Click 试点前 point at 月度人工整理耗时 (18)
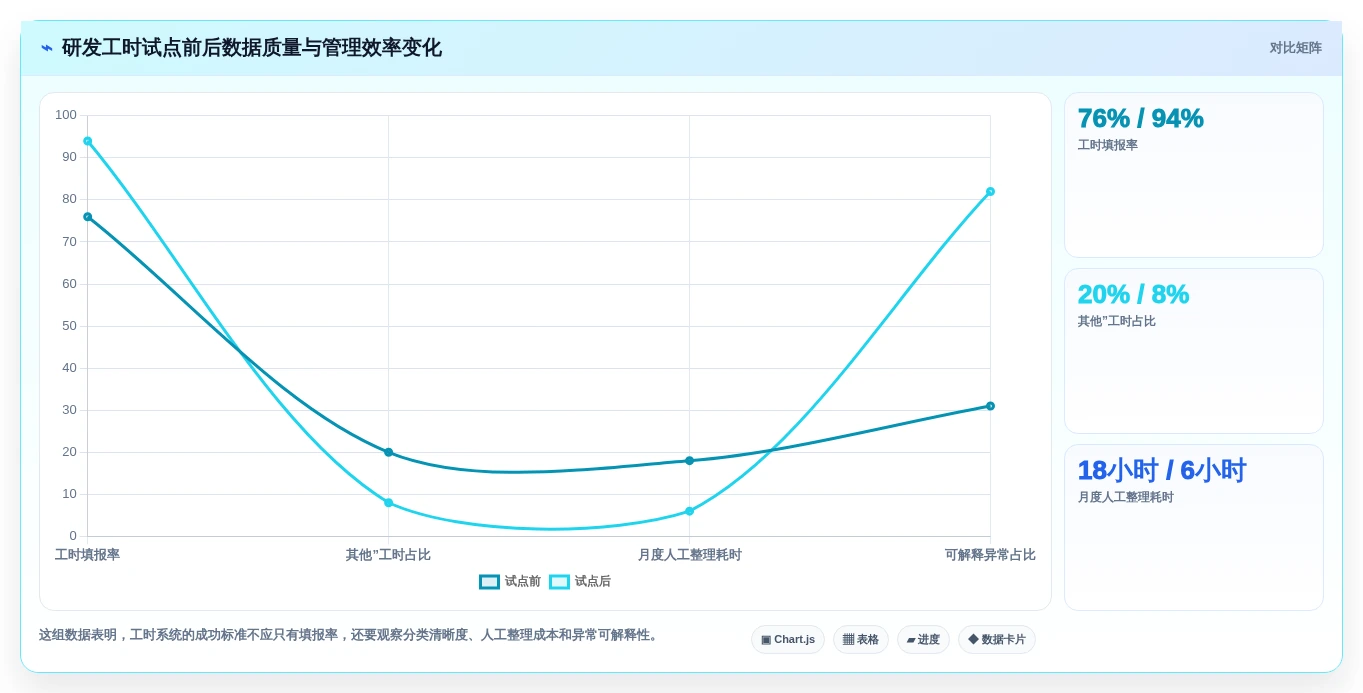This screenshot has height=693, width=1363. [689, 461]
